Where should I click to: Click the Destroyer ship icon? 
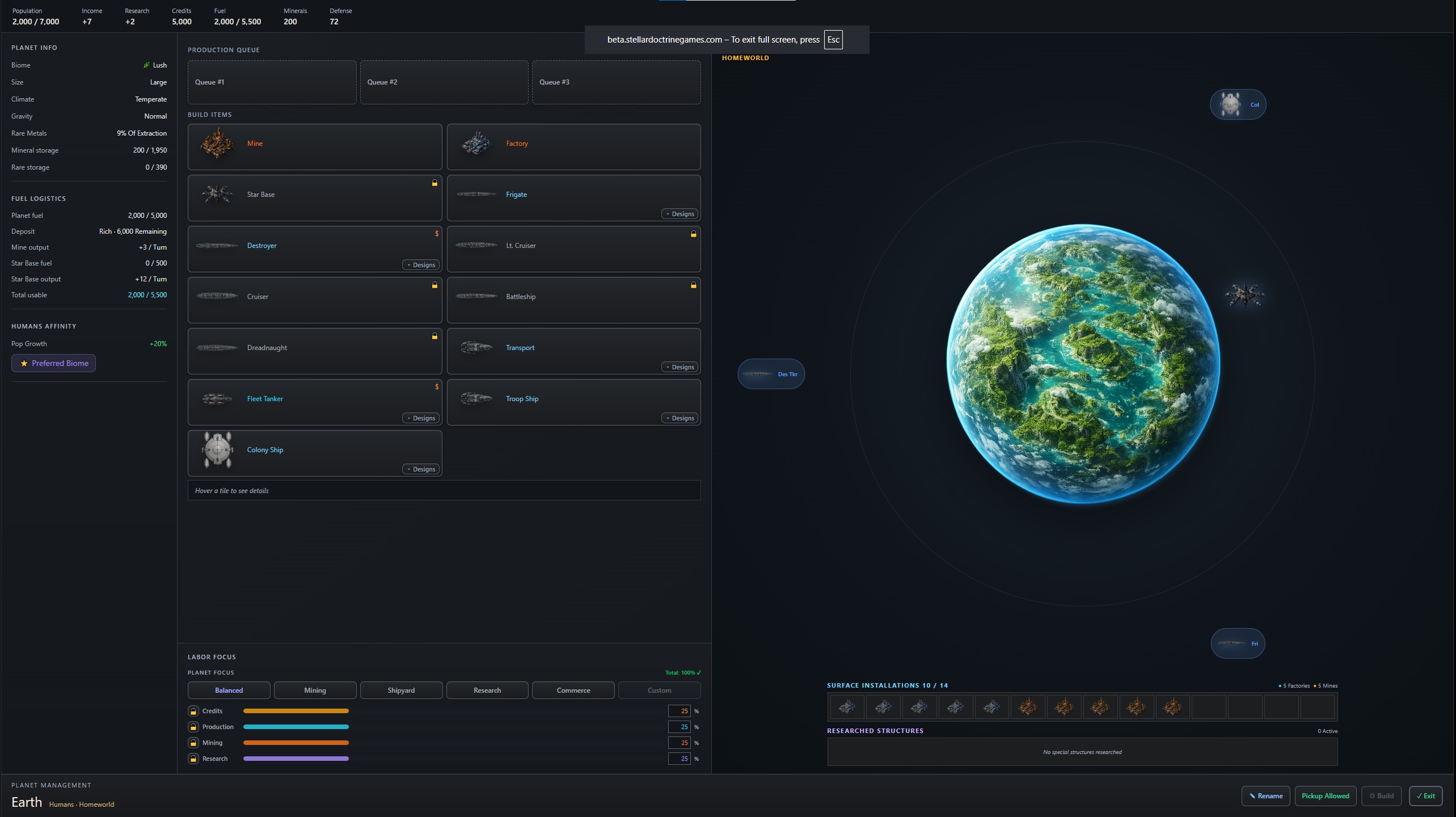[x=217, y=246]
